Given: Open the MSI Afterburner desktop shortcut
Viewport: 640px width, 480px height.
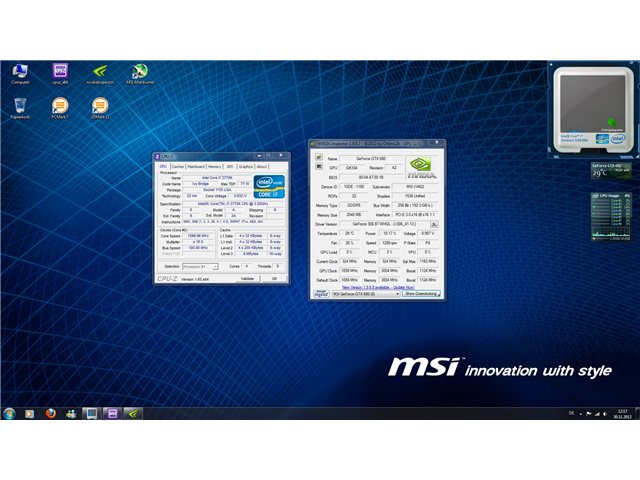Looking at the screenshot, I should tap(140, 74).
